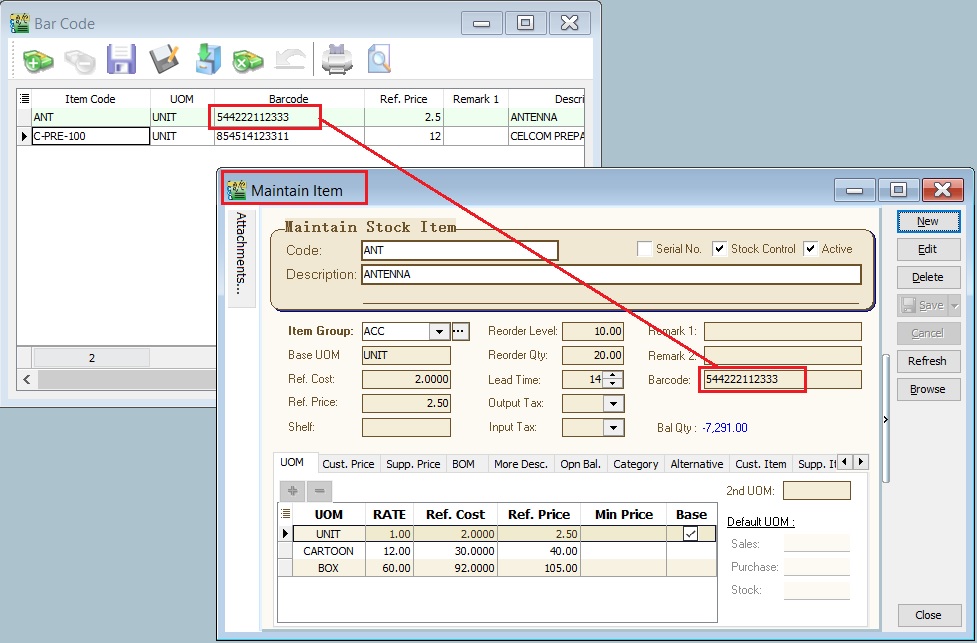Click the Barcode input field in Maintain Item
Image resolution: width=977 pixels, height=643 pixels.
tap(780, 379)
